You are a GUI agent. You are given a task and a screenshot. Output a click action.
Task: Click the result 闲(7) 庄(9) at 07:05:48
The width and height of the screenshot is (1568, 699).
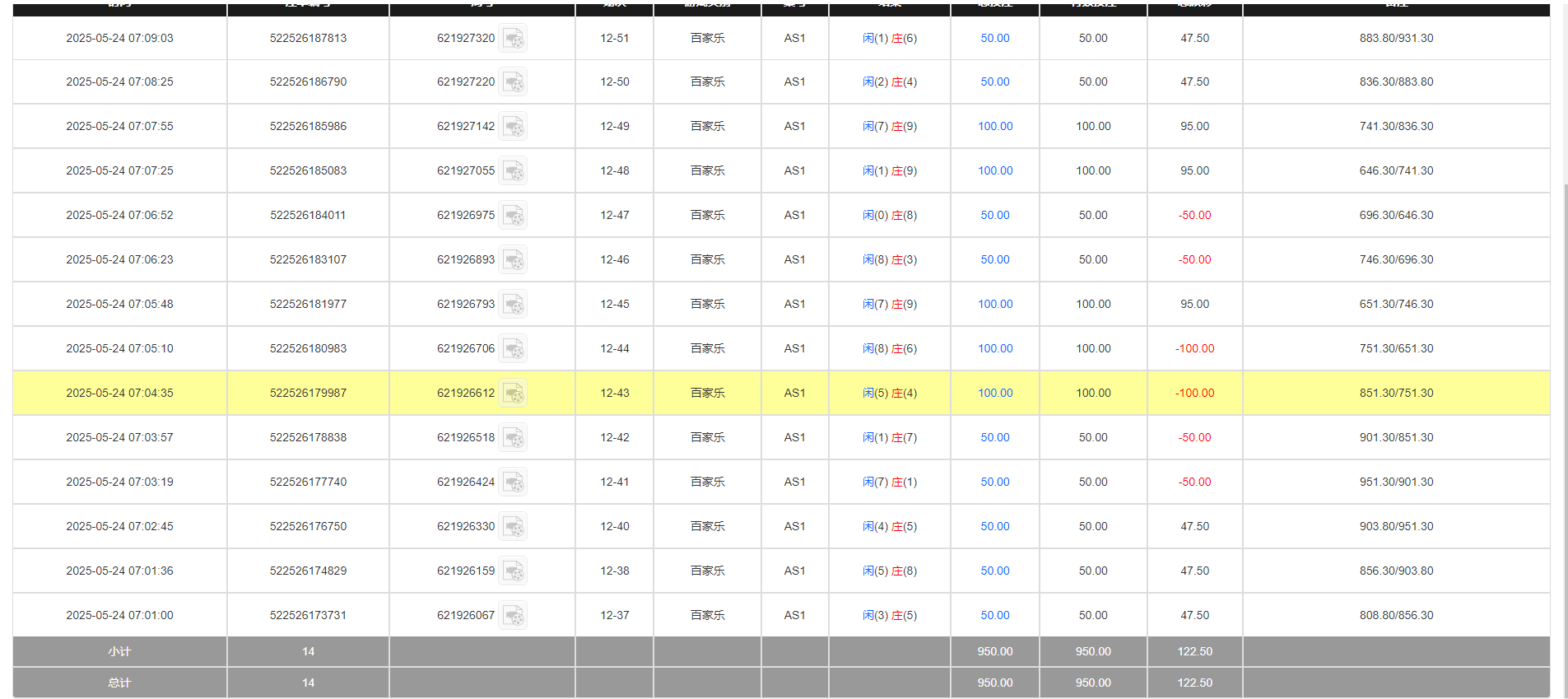889,305
